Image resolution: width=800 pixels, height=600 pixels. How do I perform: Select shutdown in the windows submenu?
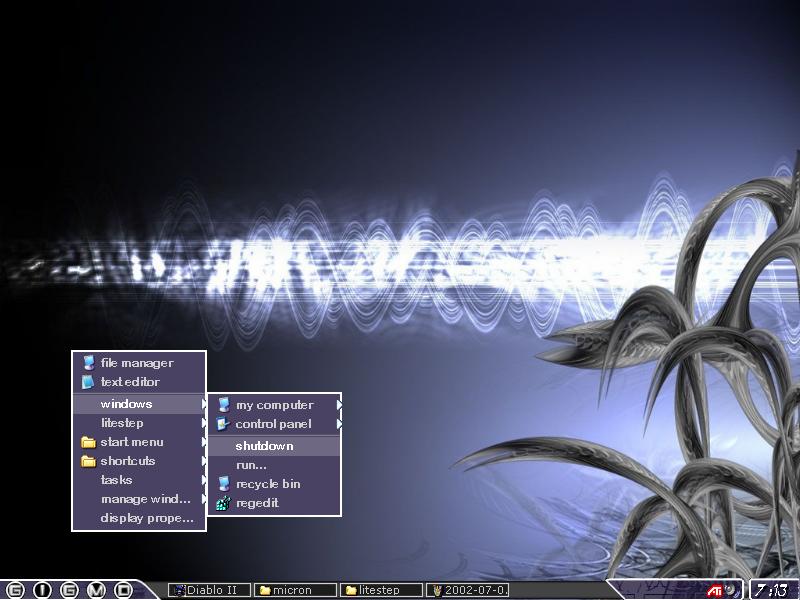[274, 446]
